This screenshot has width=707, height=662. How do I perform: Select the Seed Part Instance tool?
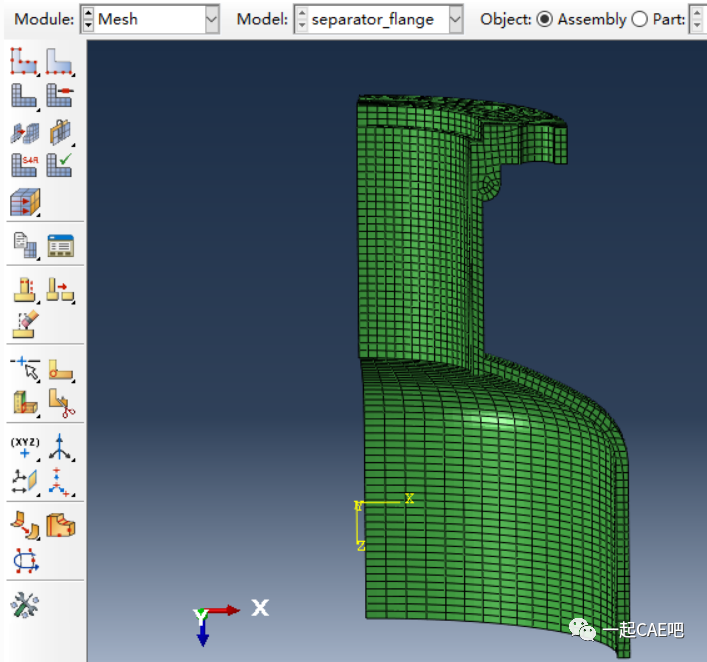(x=23, y=61)
